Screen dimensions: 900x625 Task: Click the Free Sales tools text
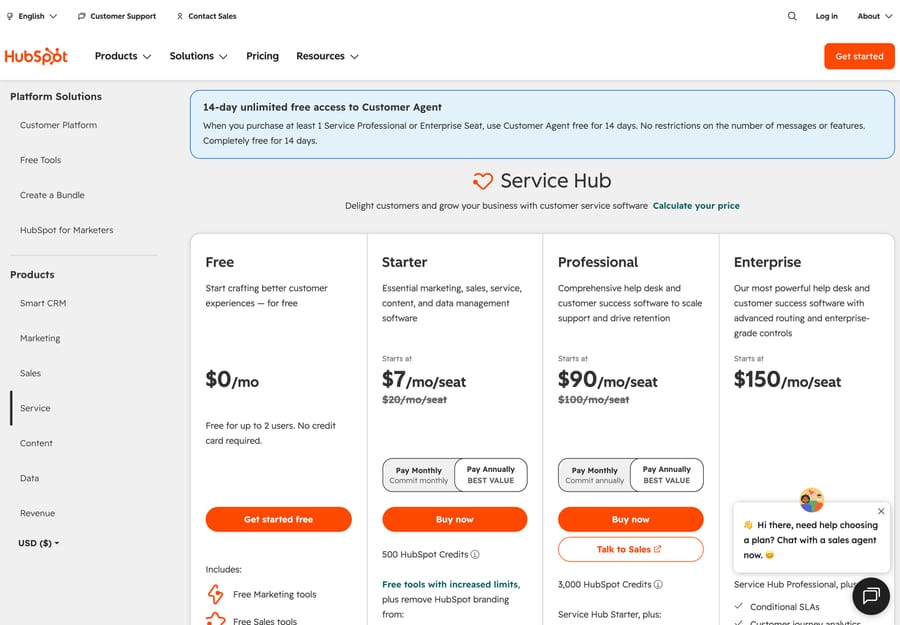[x=265, y=621]
